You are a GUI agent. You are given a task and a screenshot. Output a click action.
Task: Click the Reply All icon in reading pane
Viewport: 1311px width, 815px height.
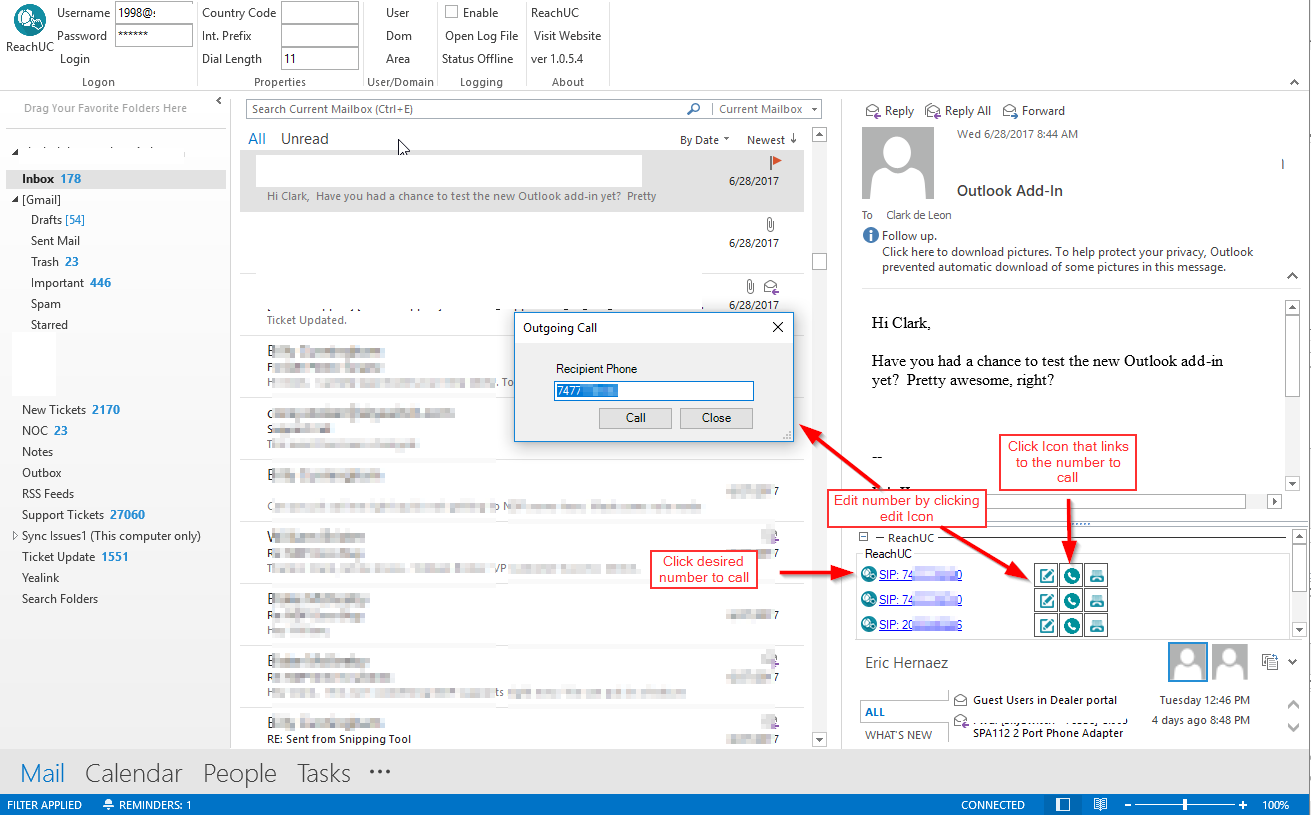click(x=933, y=111)
